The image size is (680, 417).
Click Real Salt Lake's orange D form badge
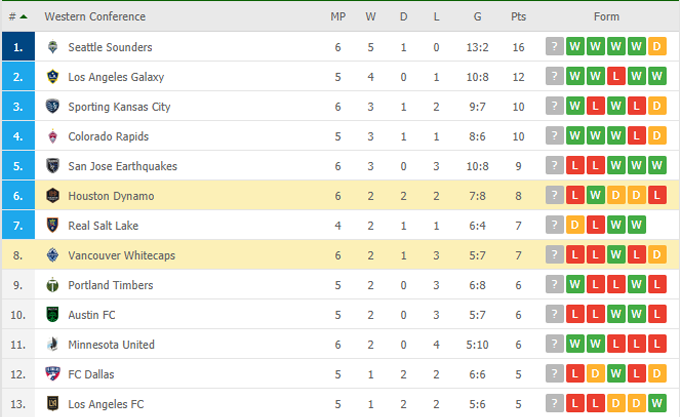coord(575,226)
